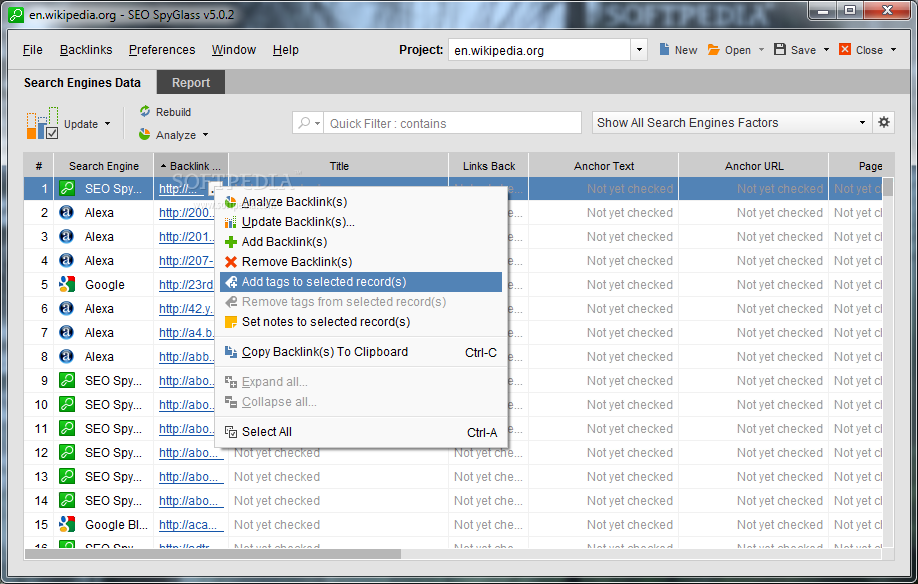Choose Select All in context menu
This screenshot has width=918, height=584.
coord(361,432)
